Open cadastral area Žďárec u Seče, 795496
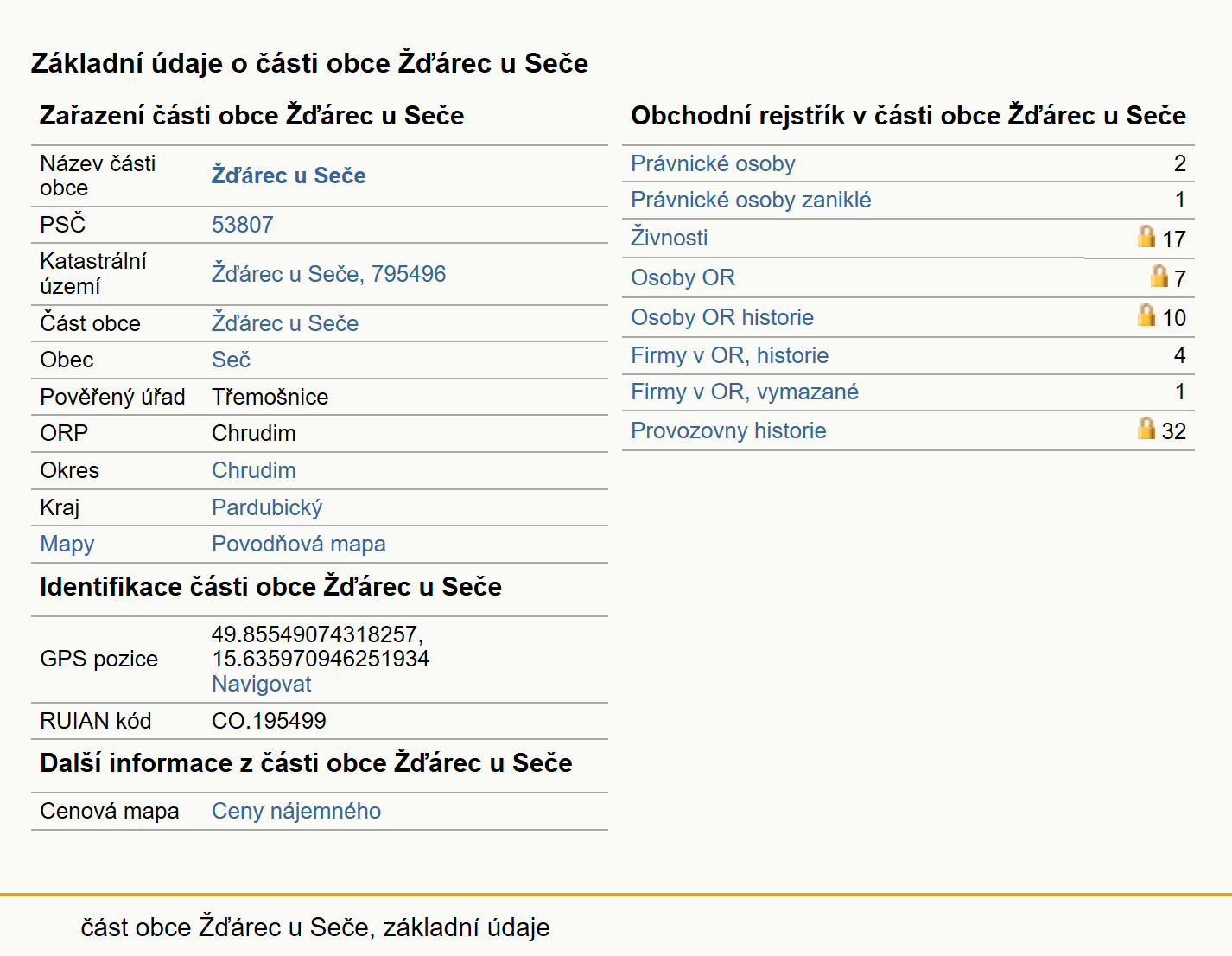 328,274
